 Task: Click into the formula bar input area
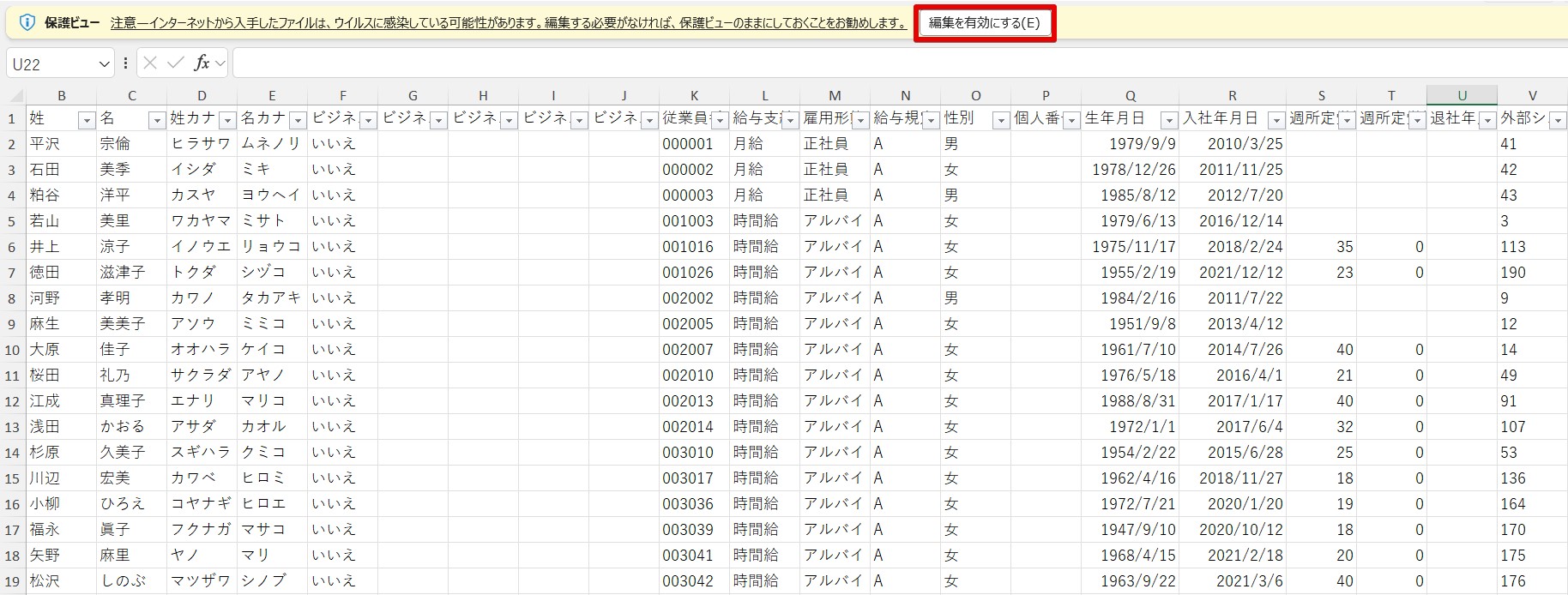[x=900, y=63]
